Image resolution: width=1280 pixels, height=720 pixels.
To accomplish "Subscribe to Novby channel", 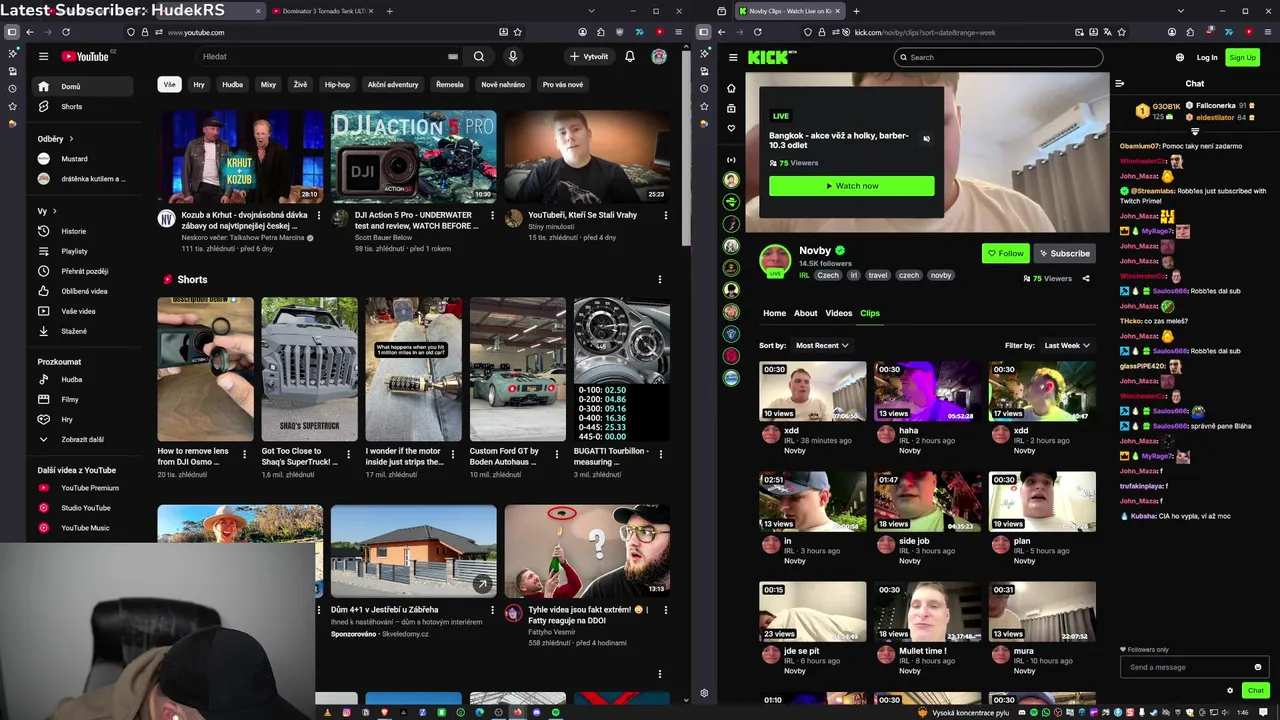I will point(1064,253).
